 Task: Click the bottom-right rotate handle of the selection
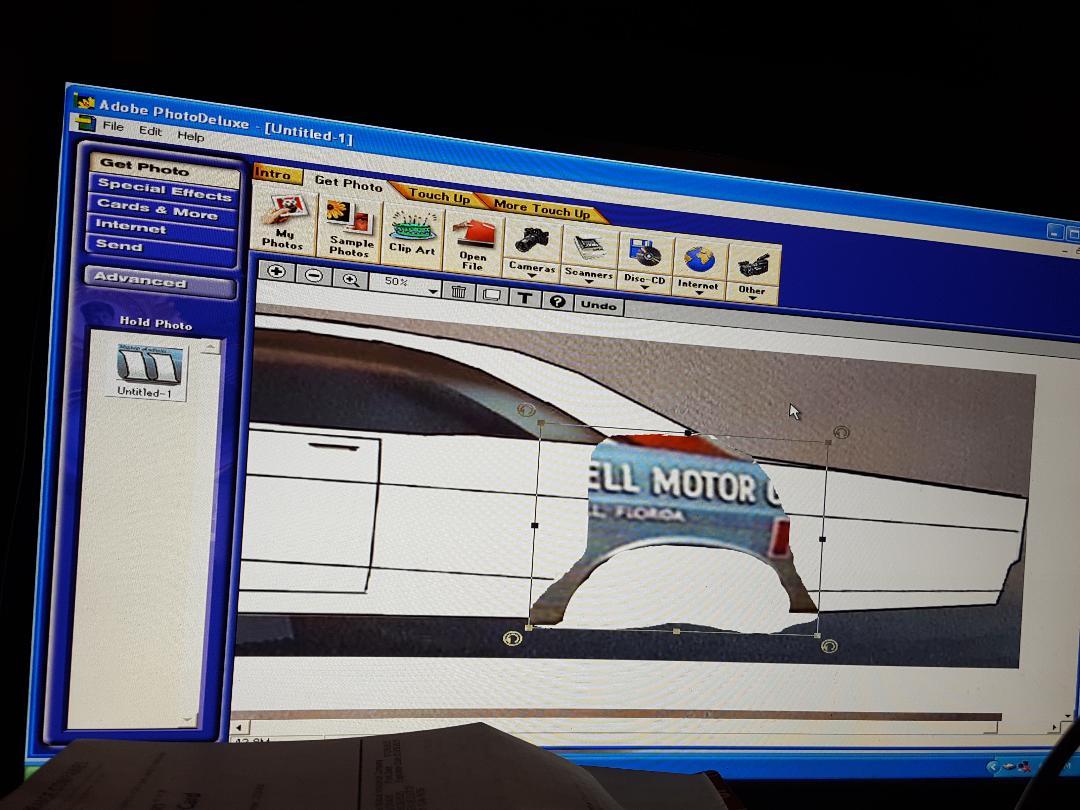coord(829,646)
